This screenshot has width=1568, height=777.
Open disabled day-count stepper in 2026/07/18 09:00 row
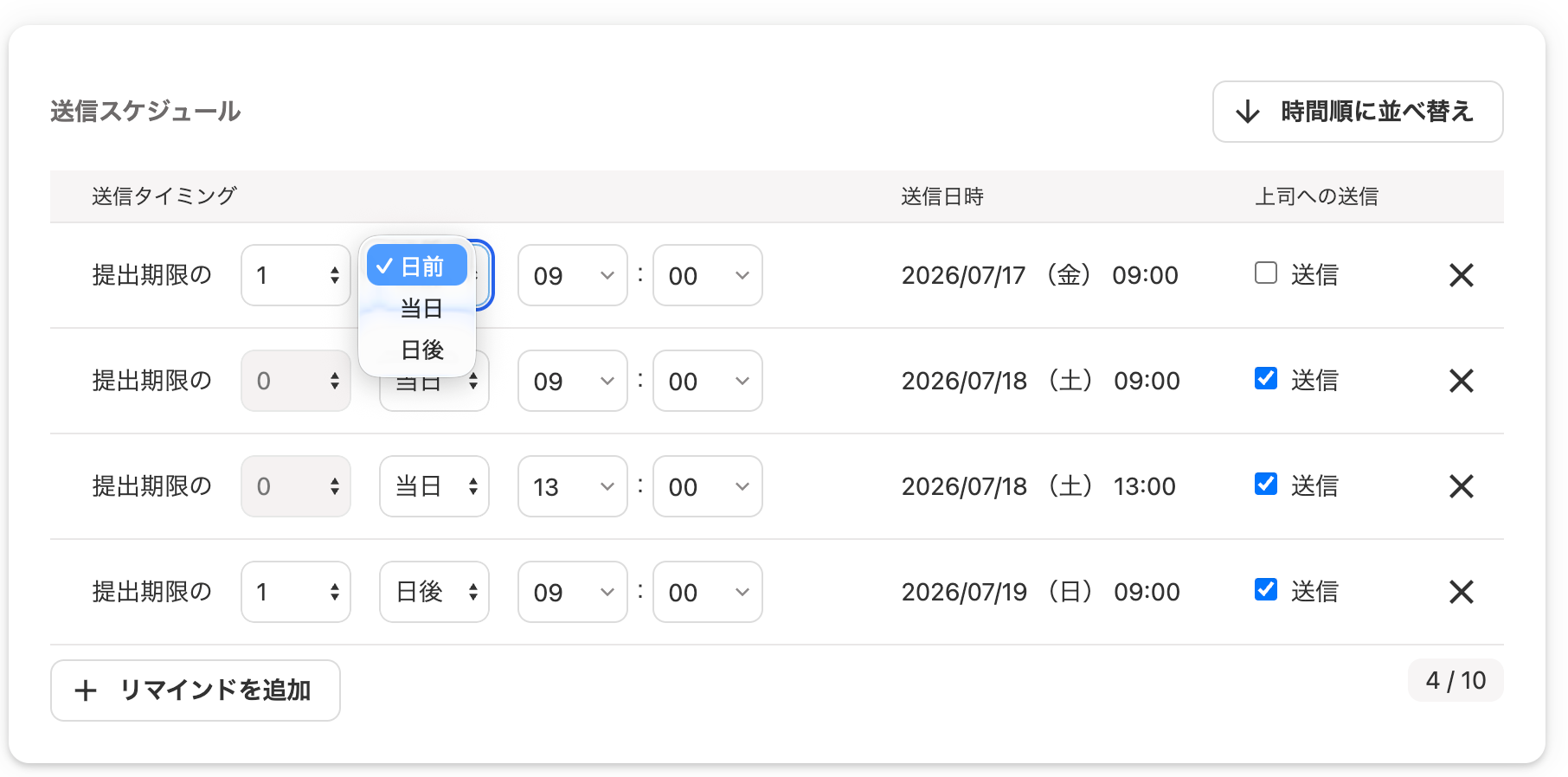tap(296, 381)
